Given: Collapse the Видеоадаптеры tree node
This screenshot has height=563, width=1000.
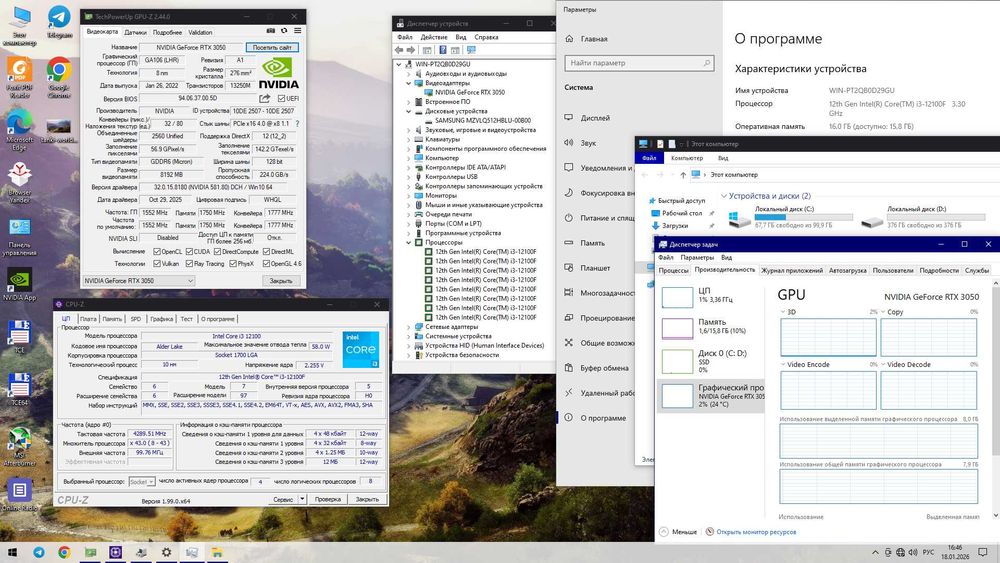Looking at the screenshot, I should (x=409, y=83).
